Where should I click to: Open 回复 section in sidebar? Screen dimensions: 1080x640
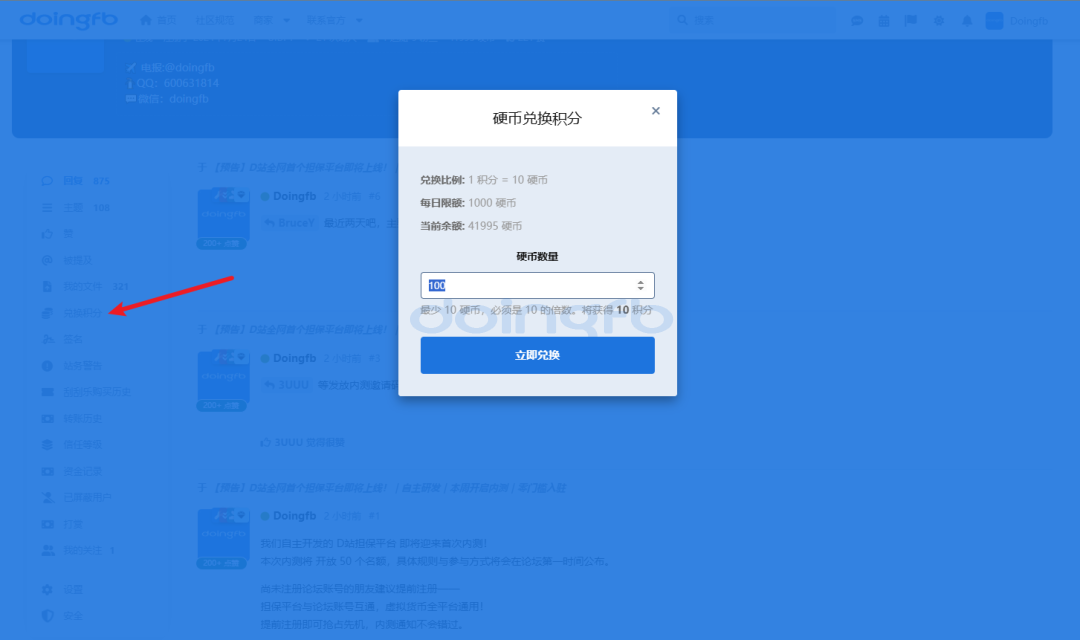73,181
